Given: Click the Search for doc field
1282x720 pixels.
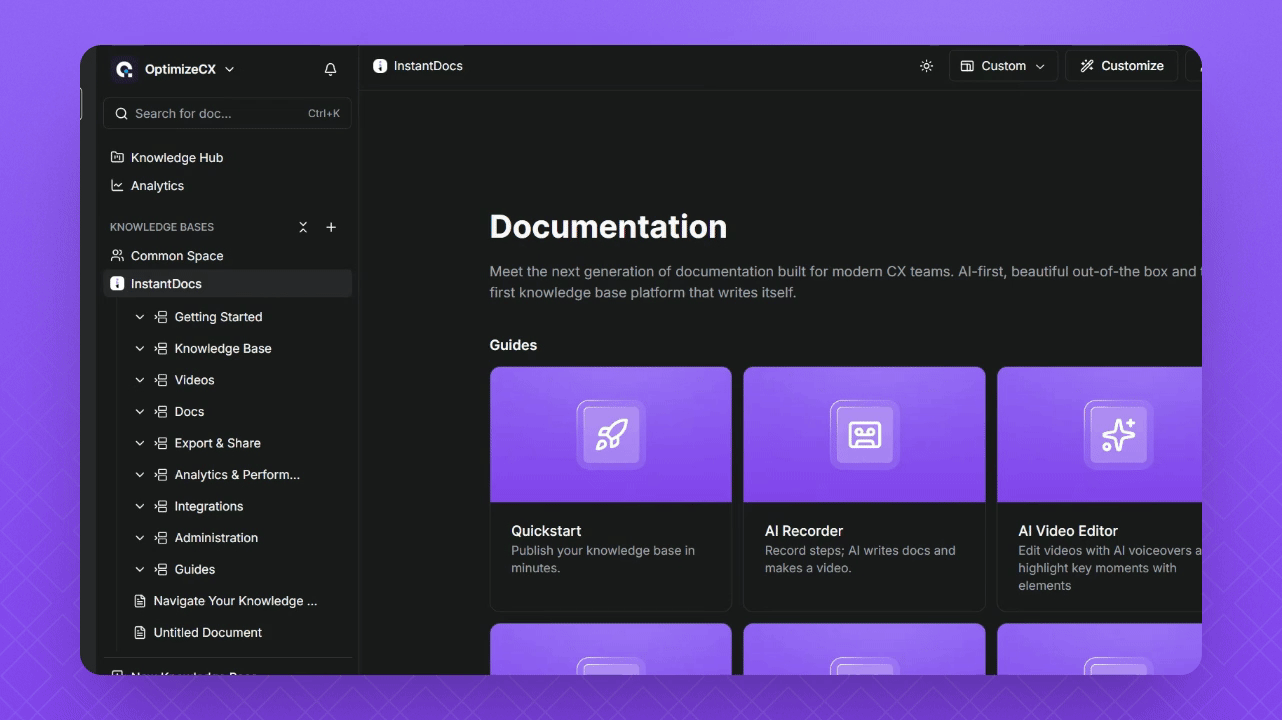Looking at the screenshot, I should click(227, 113).
